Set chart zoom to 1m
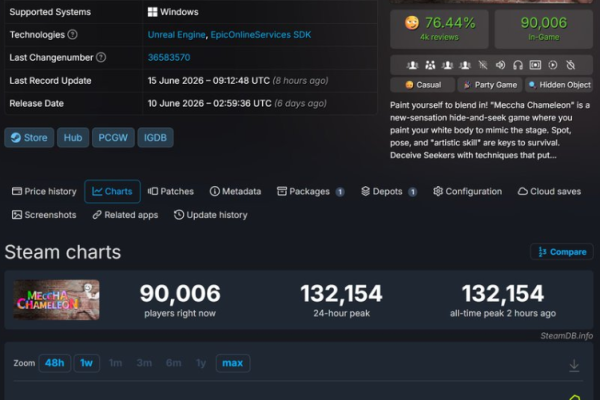 pos(115,363)
